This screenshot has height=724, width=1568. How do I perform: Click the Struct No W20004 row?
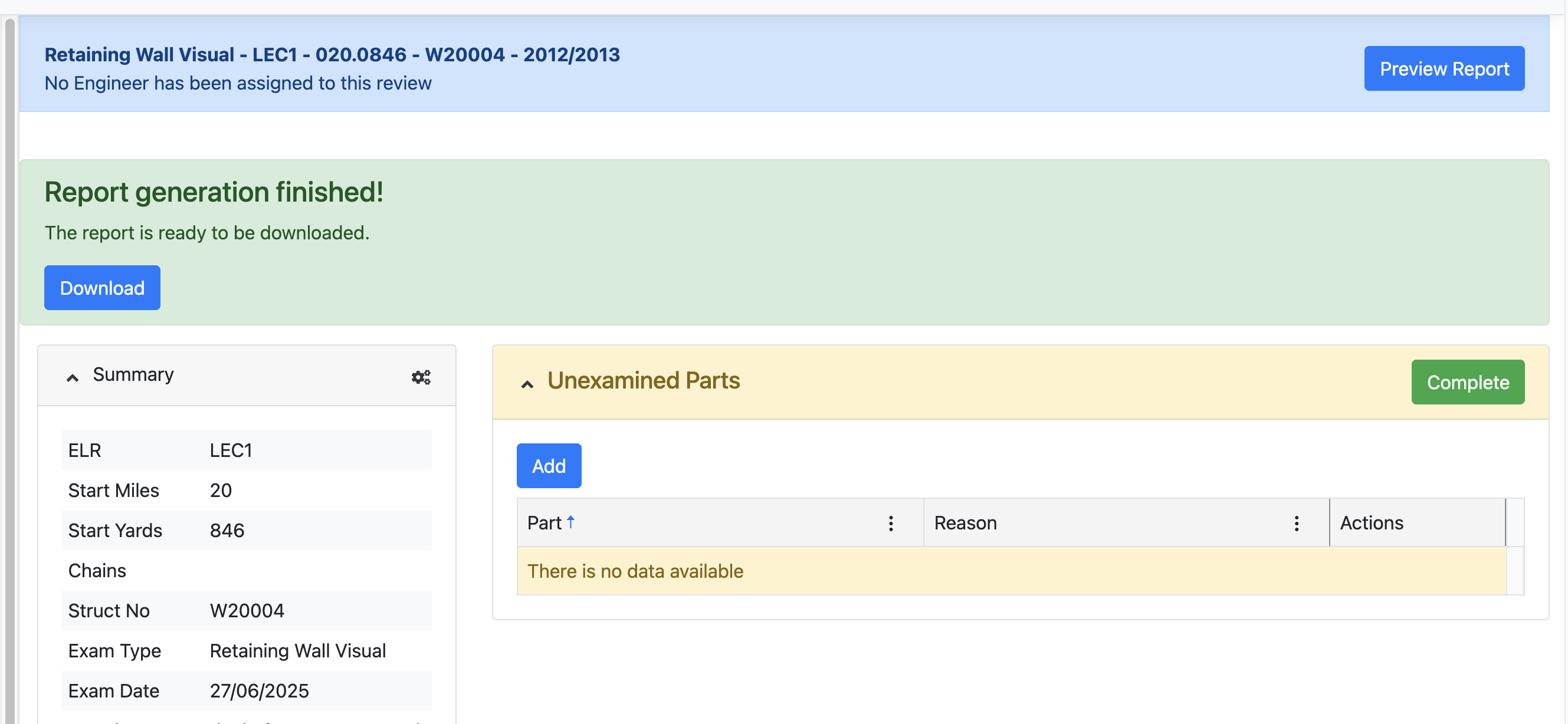[x=247, y=611]
